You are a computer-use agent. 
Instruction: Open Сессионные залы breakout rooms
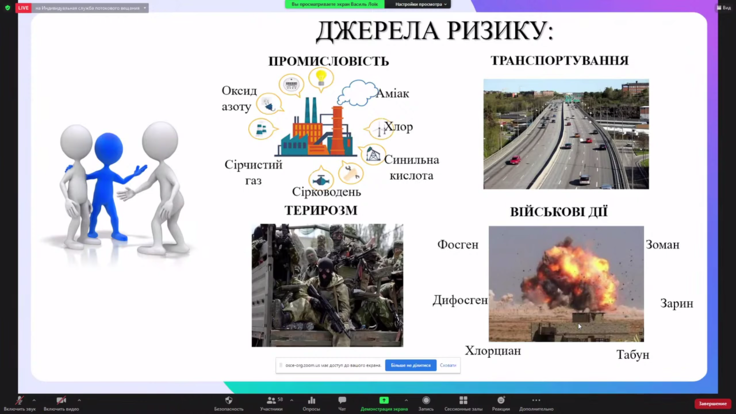[x=463, y=402]
